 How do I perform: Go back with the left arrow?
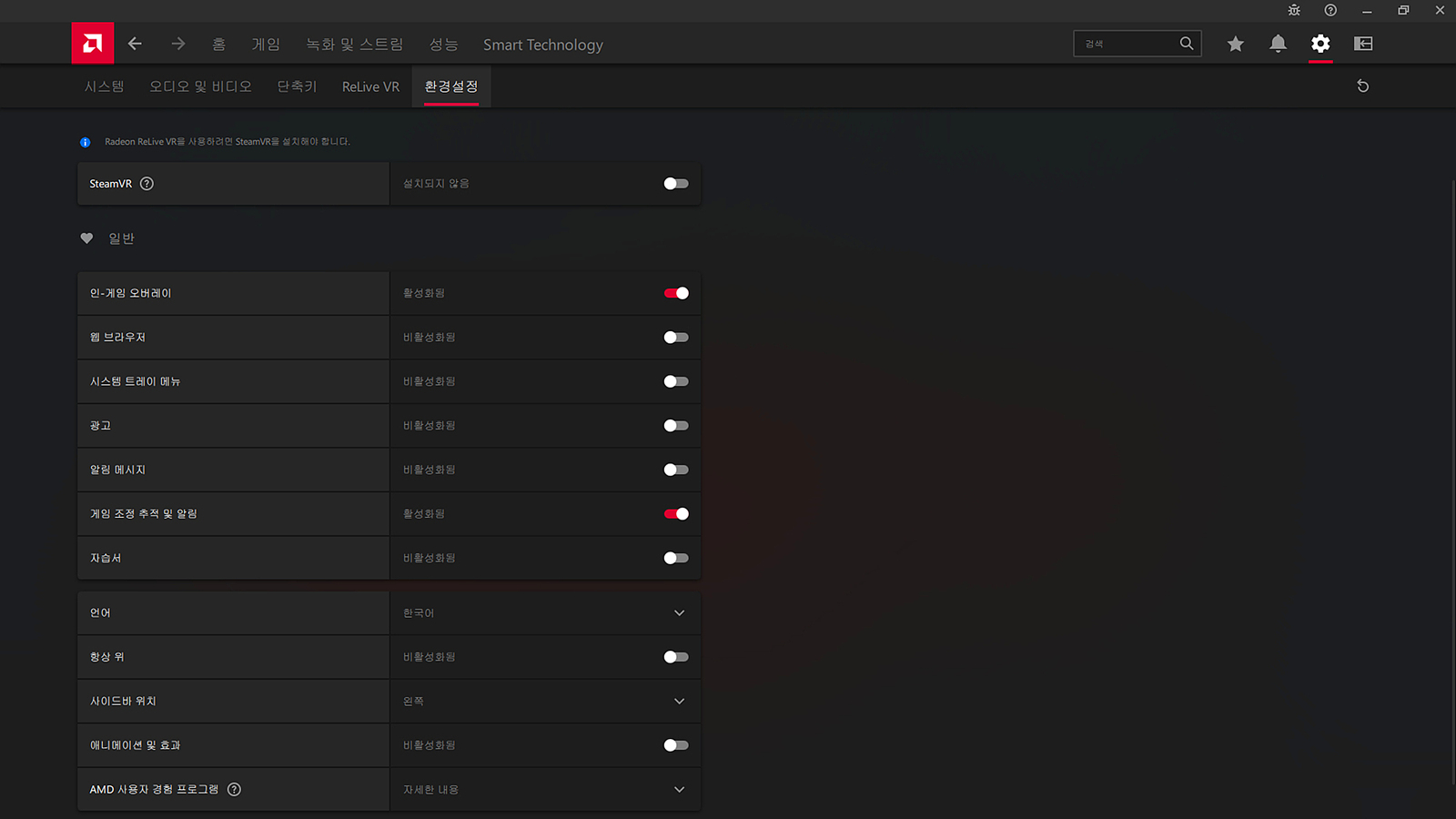(x=135, y=44)
